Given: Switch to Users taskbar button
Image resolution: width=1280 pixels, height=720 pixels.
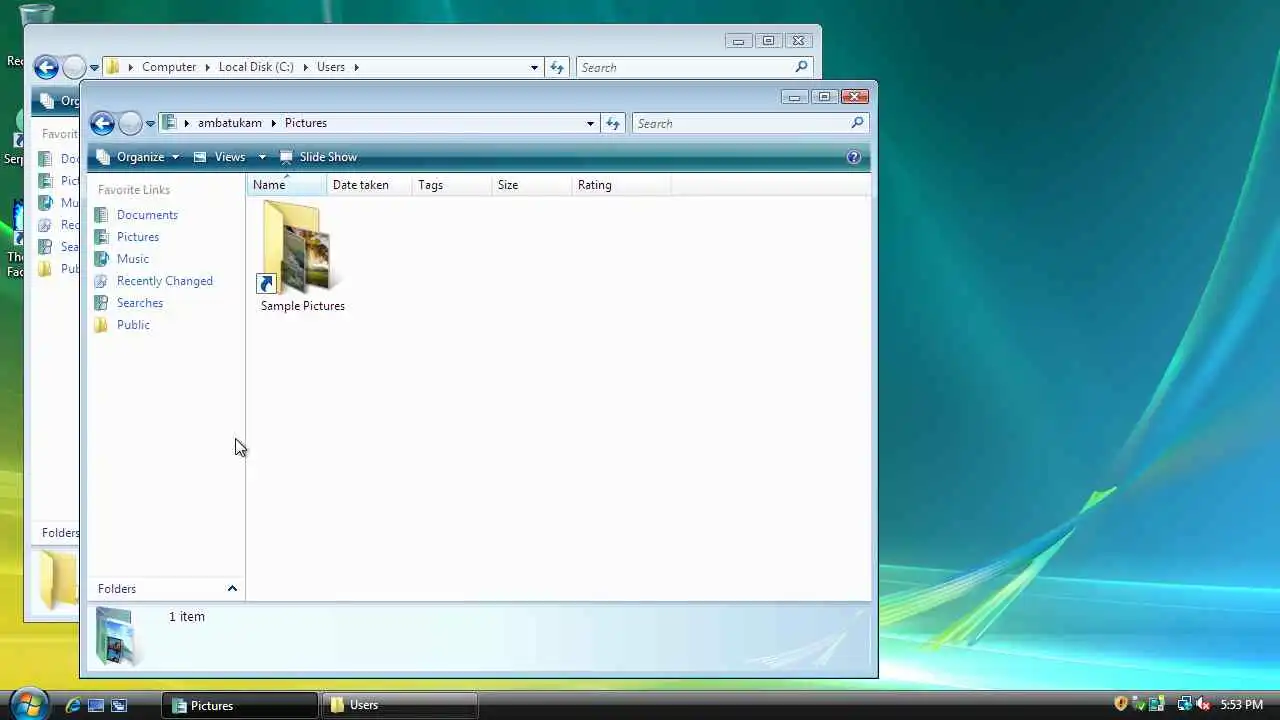Looking at the screenshot, I should (400, 705).
